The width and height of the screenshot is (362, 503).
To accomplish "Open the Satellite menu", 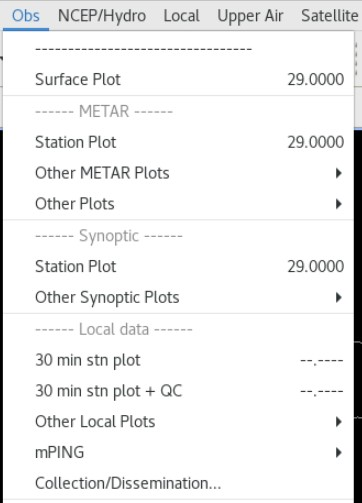I will coord(329,16).
